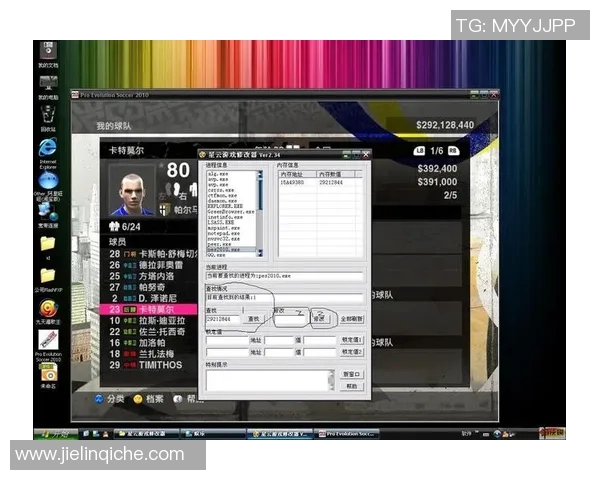The height and width of the screenshot is (480, 600).
Task: Click the 修改 modify button
Action: coord(318,318)
